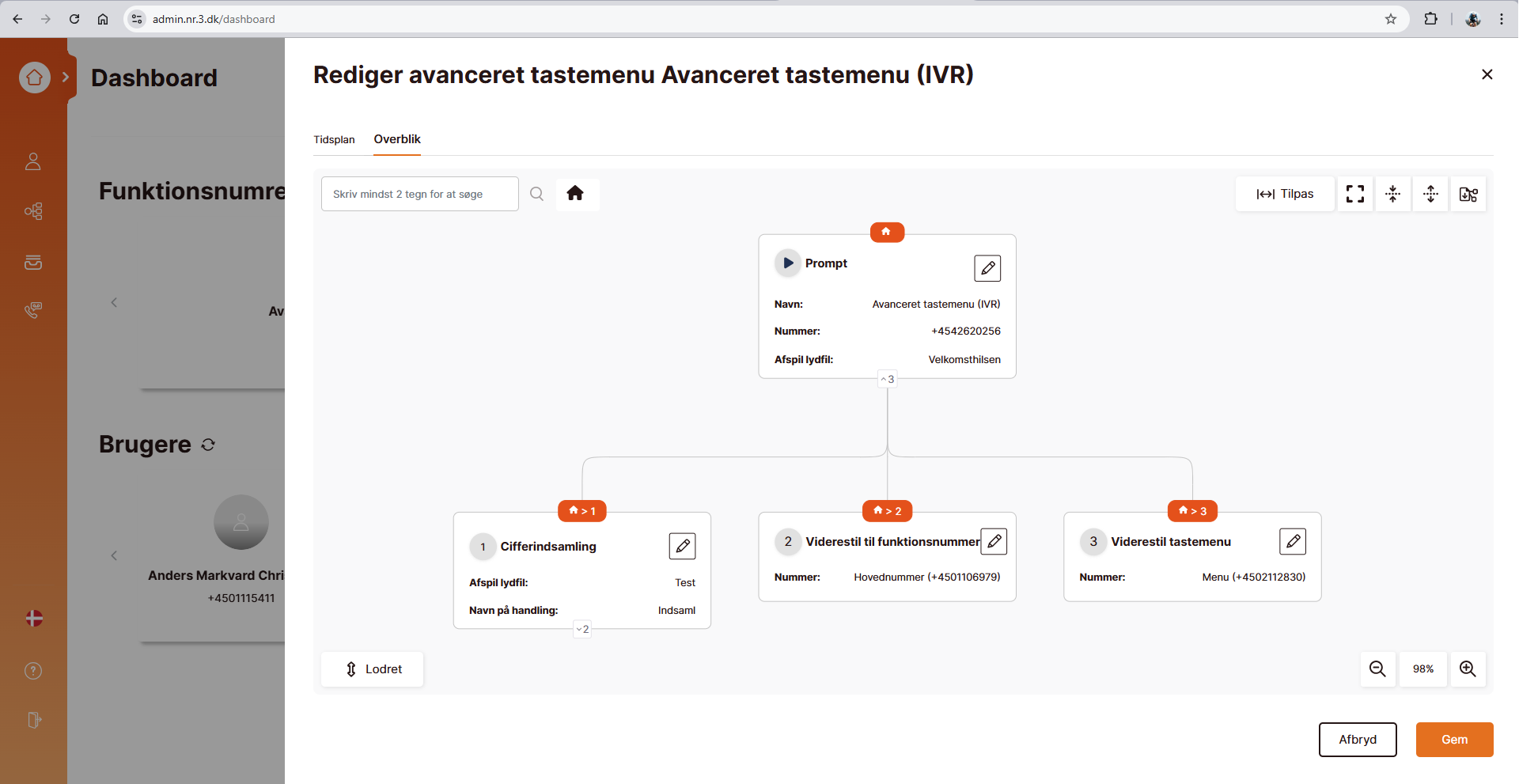Click the home icon next to the search field

tap(576, 193)
